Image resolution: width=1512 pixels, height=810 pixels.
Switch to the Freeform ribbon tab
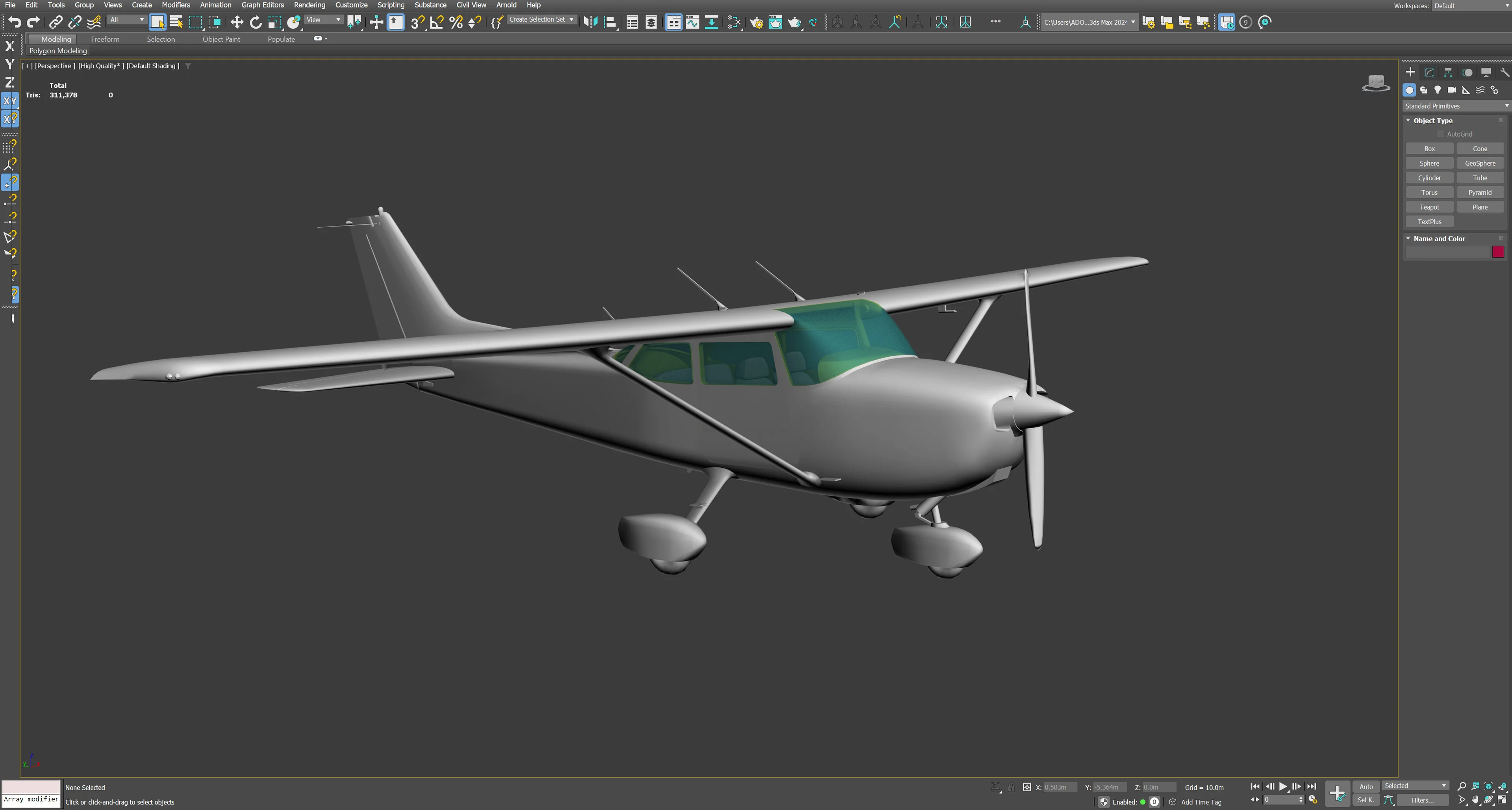[x=105, y=39]
